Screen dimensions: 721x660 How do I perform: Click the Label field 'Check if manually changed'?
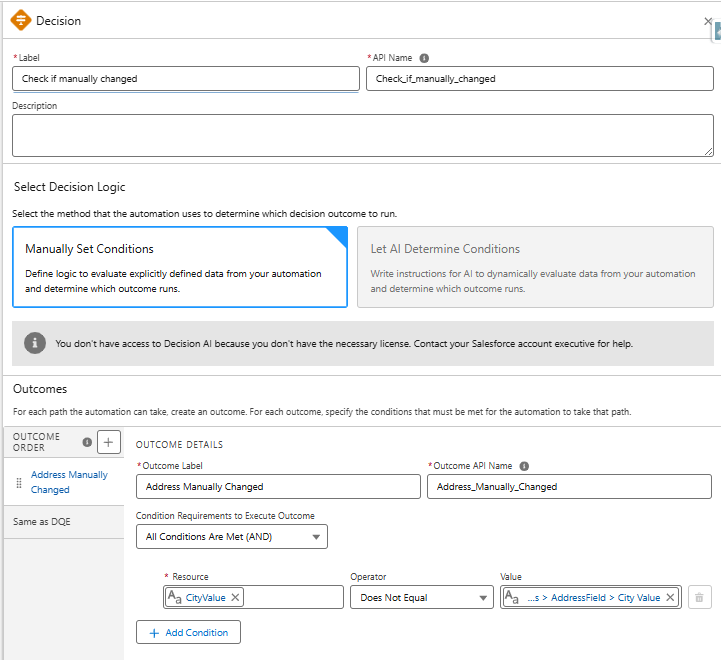186,79
